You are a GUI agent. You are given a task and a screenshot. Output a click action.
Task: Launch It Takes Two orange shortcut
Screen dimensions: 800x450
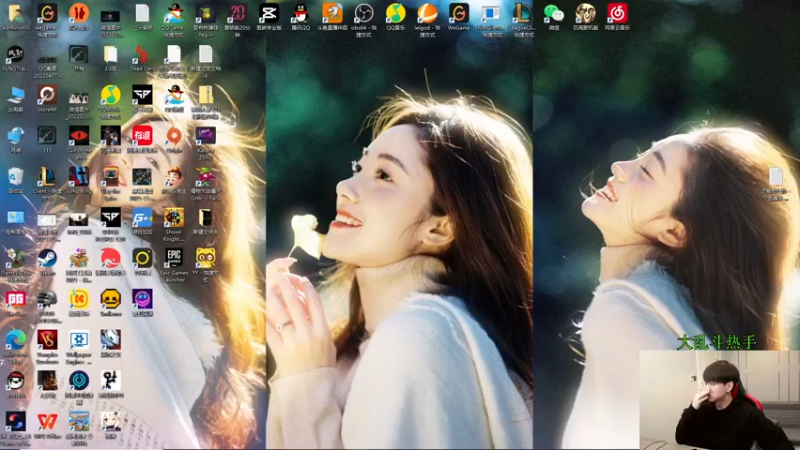click(79, 13)
